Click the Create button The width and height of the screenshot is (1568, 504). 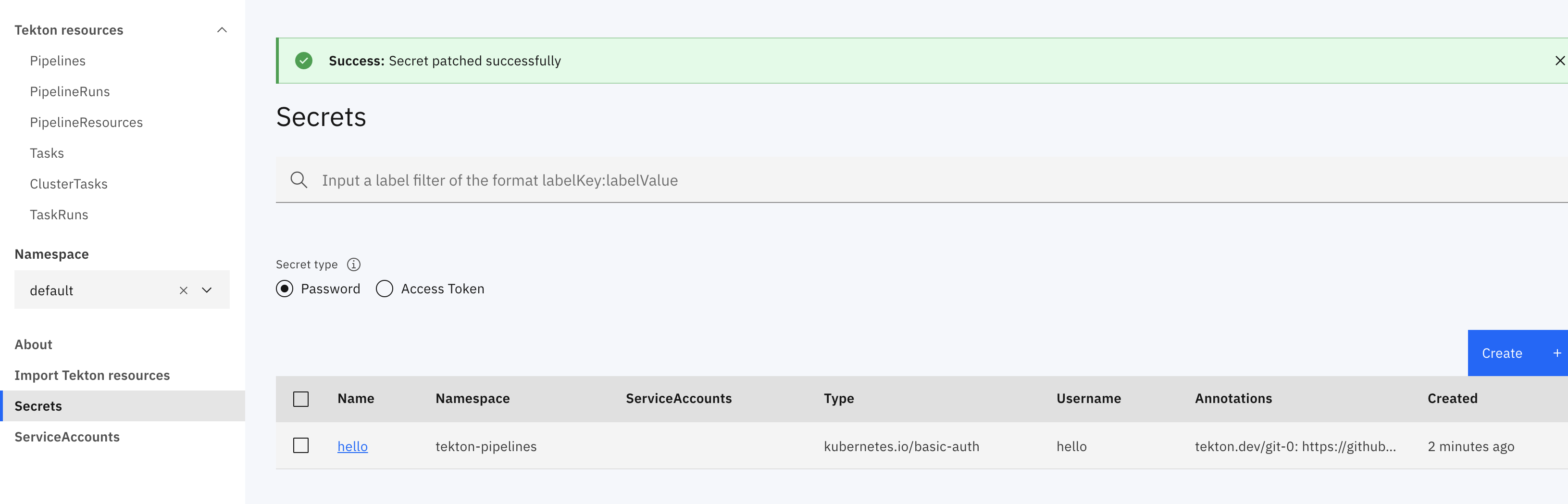pyautogui.click(x=1501, y=353)
